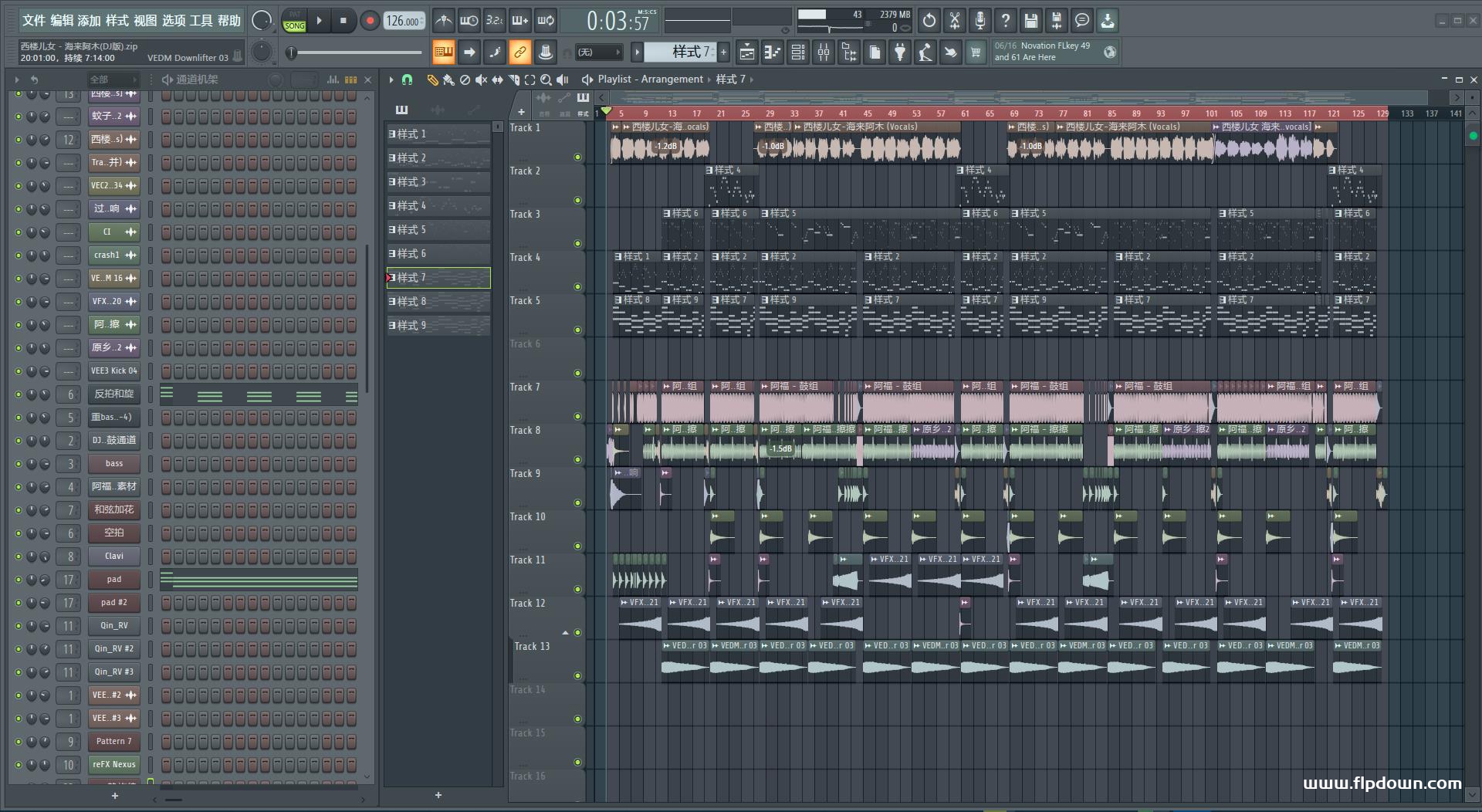Image resolution: width=1482 pixels, height=812 pixels.
Task: Open the help question mark icon
Action: 1005,21
